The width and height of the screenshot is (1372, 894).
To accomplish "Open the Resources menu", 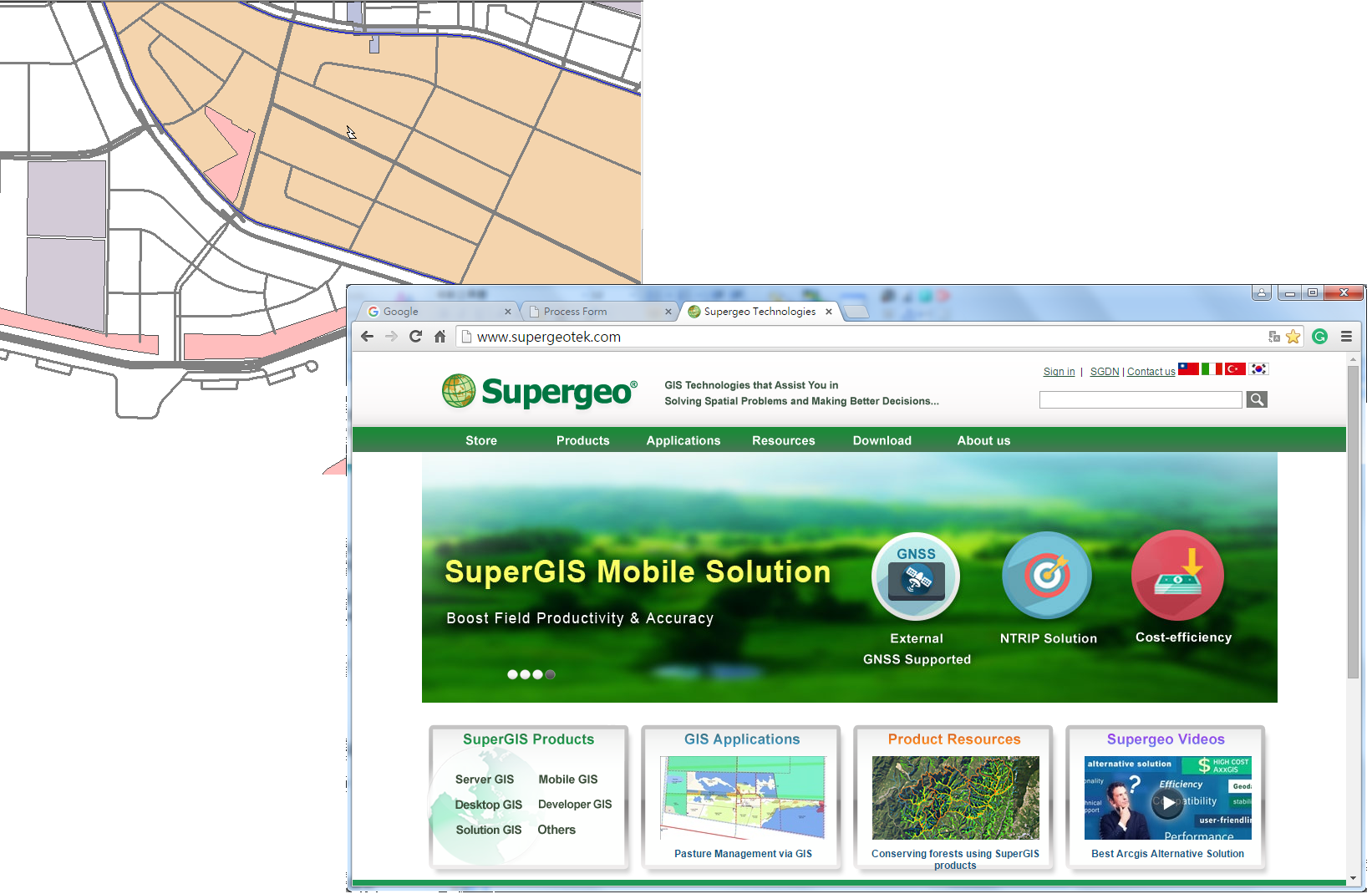I will point(784,440).
